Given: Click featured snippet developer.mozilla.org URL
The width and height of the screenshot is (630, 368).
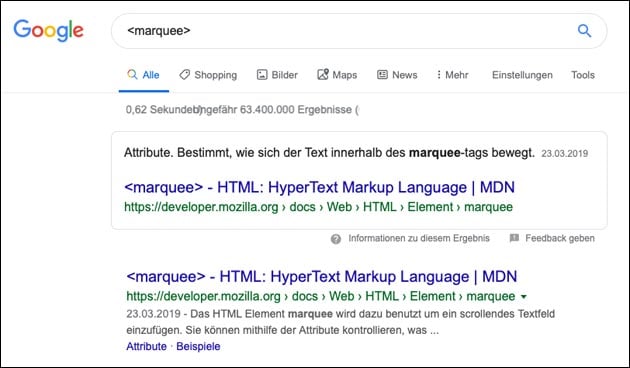Looking at the screenshot, I should pos(318,207).
